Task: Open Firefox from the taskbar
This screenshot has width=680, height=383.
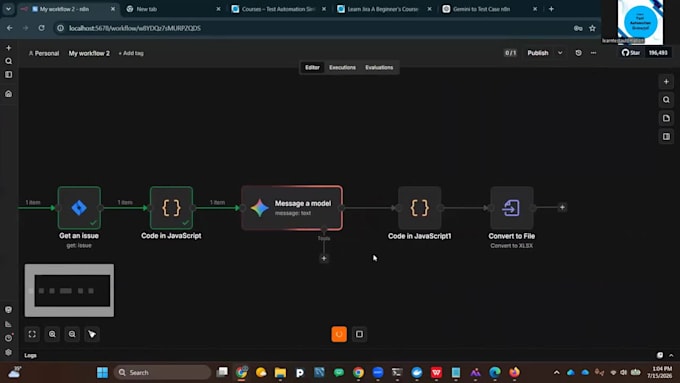Action: tap(514, 372)
